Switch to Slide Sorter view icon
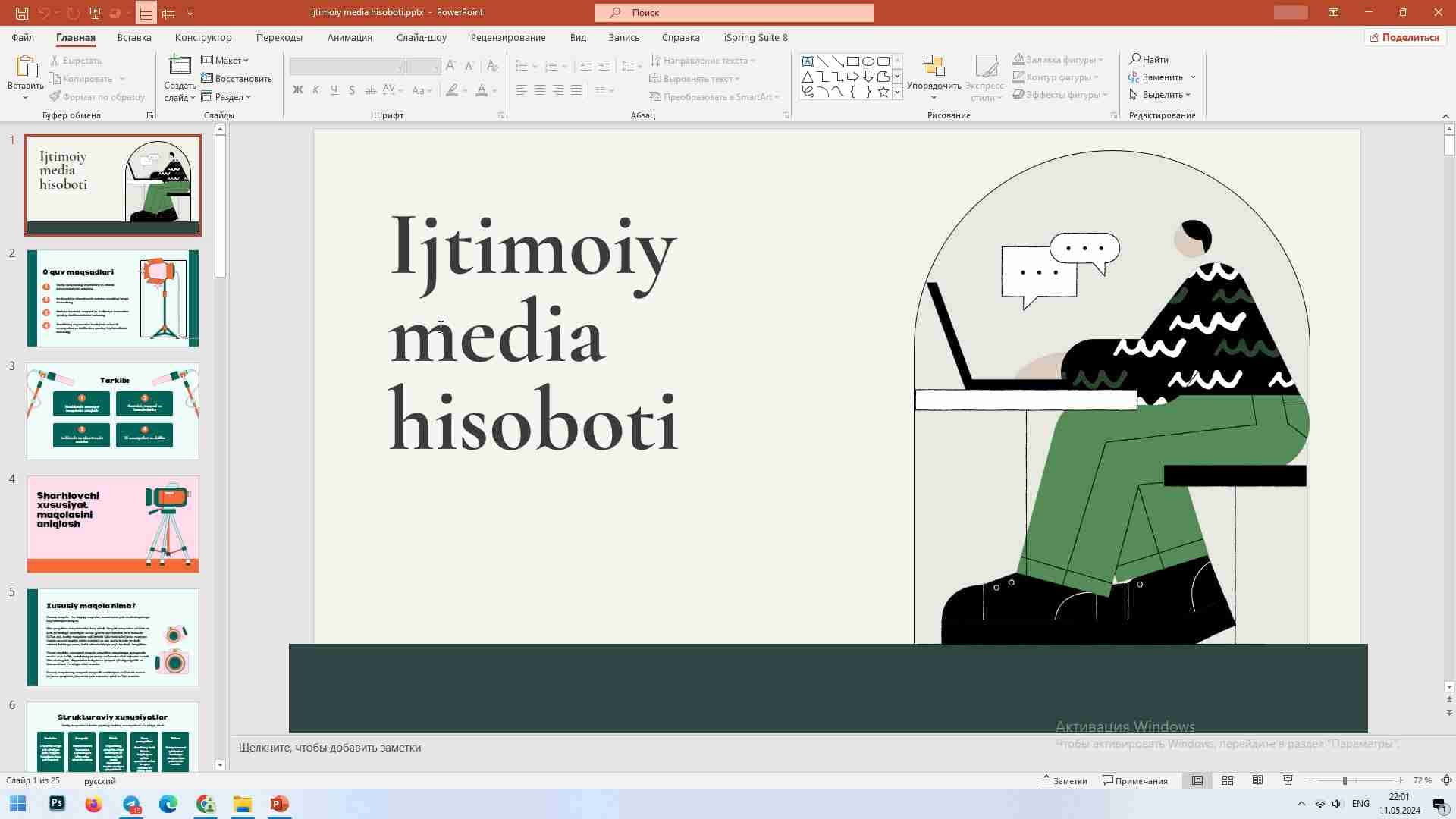Screen dimensions: 1456x819 [x=1228, y=780]
